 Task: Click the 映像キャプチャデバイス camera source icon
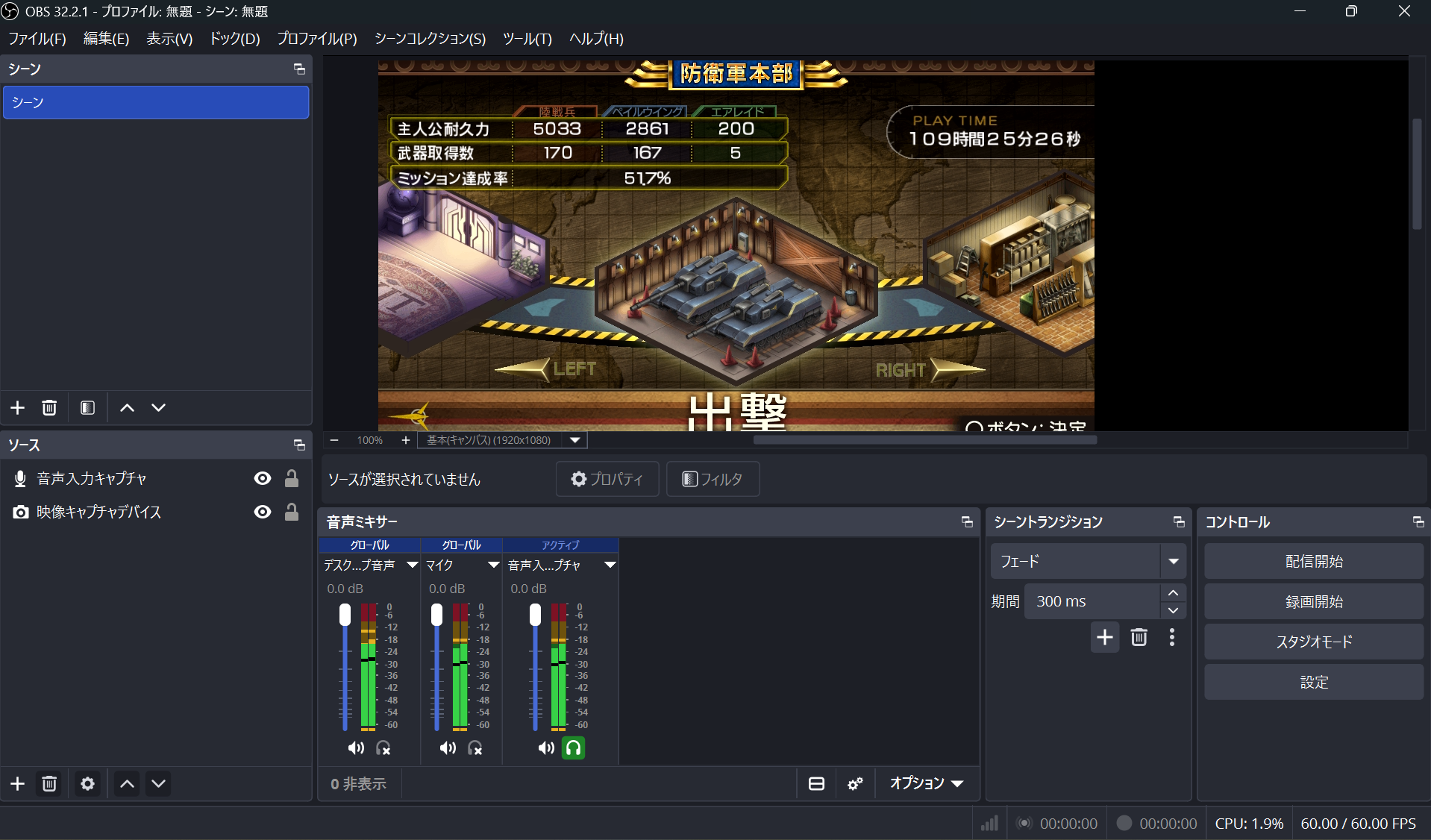tap(21, 512)
